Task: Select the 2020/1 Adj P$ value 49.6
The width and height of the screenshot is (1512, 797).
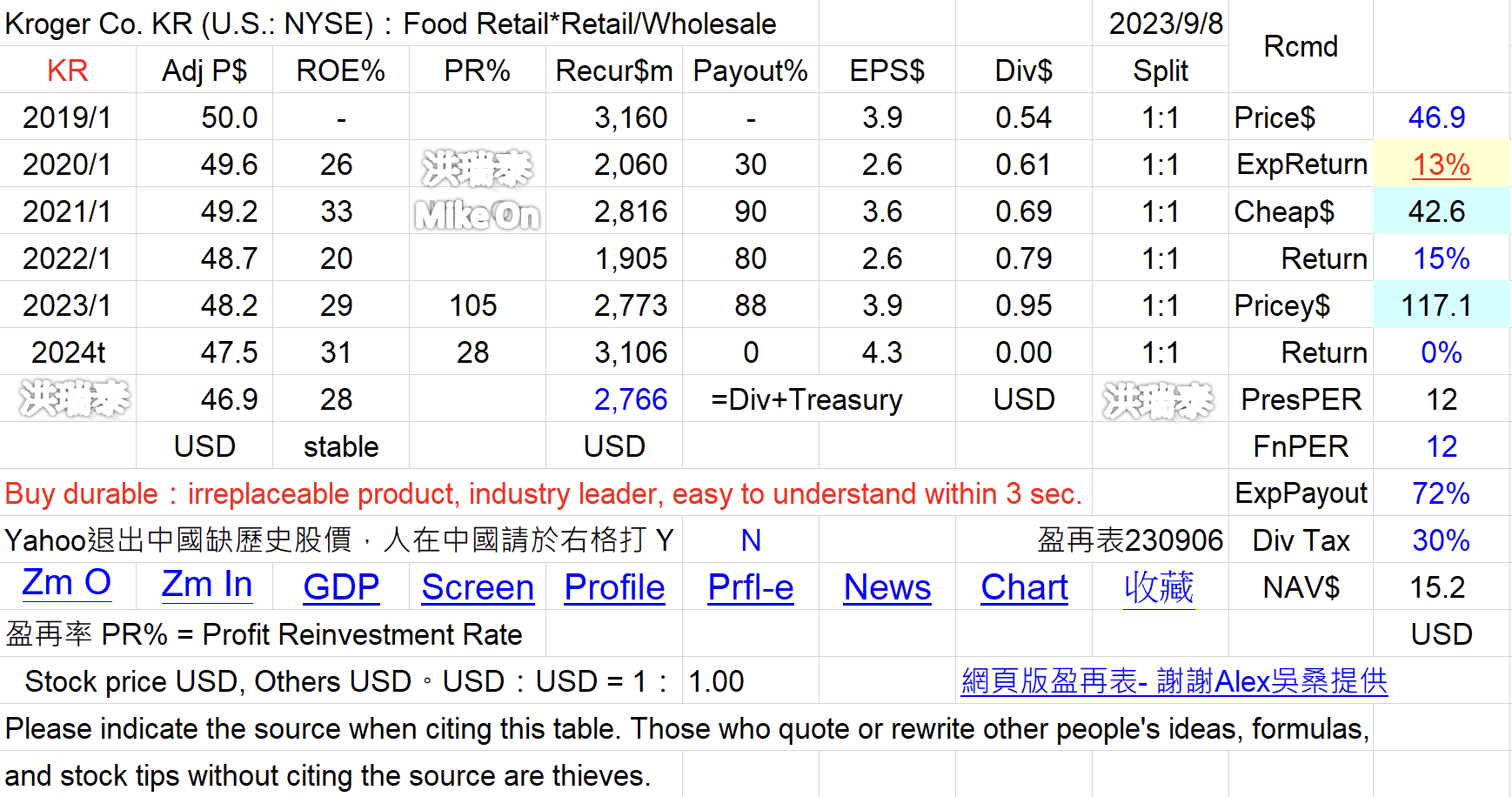Action: 230,164
